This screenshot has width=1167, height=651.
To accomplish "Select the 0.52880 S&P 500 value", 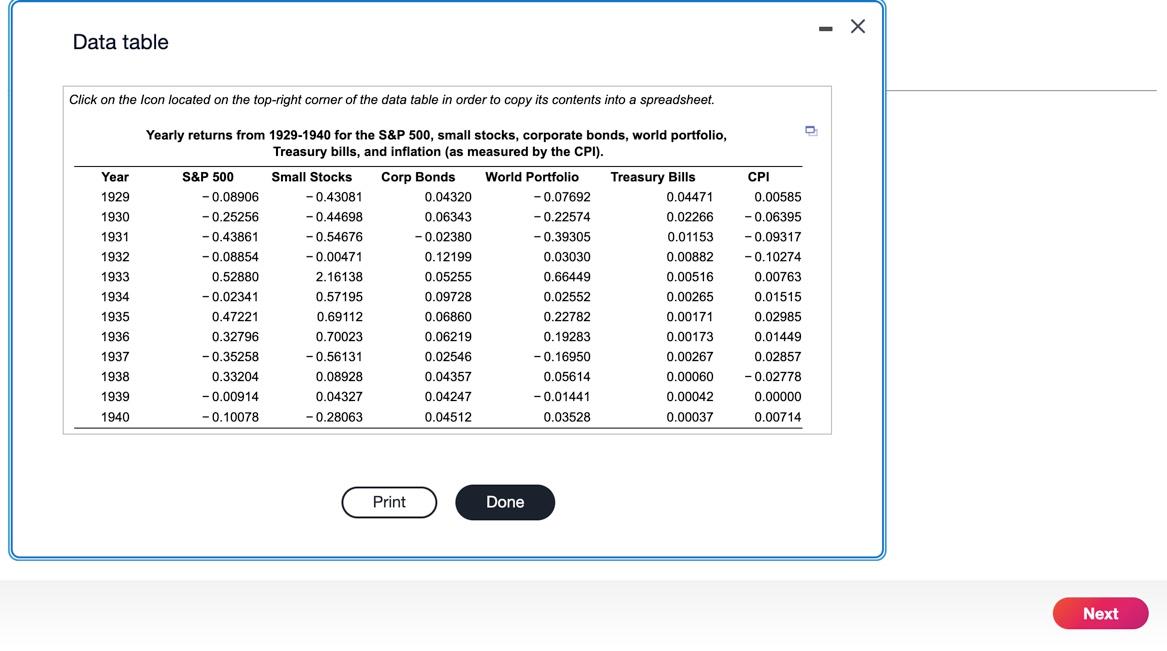I will (x=234, y=276).
